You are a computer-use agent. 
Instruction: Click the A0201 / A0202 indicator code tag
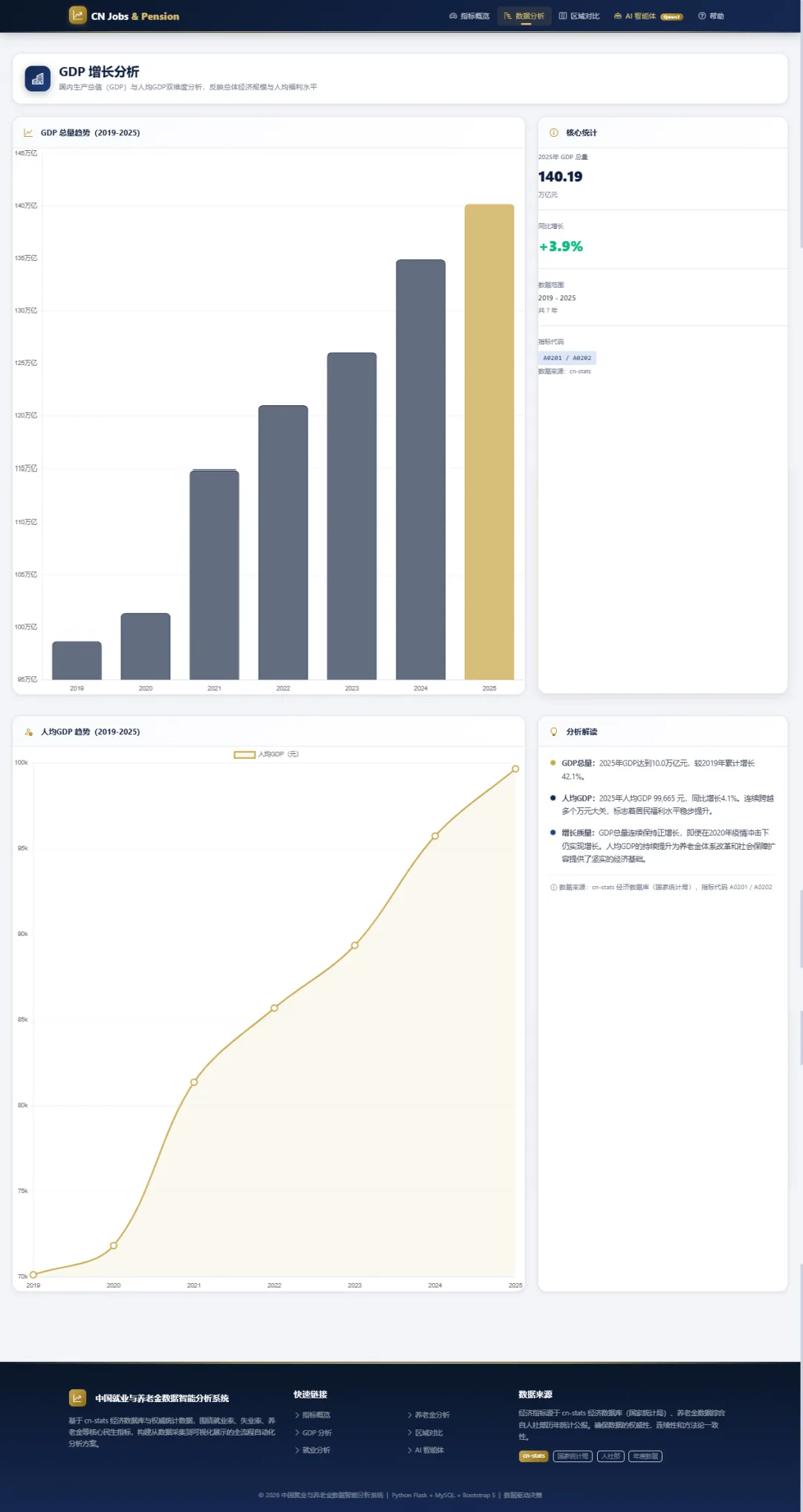[x=567, y=358]
